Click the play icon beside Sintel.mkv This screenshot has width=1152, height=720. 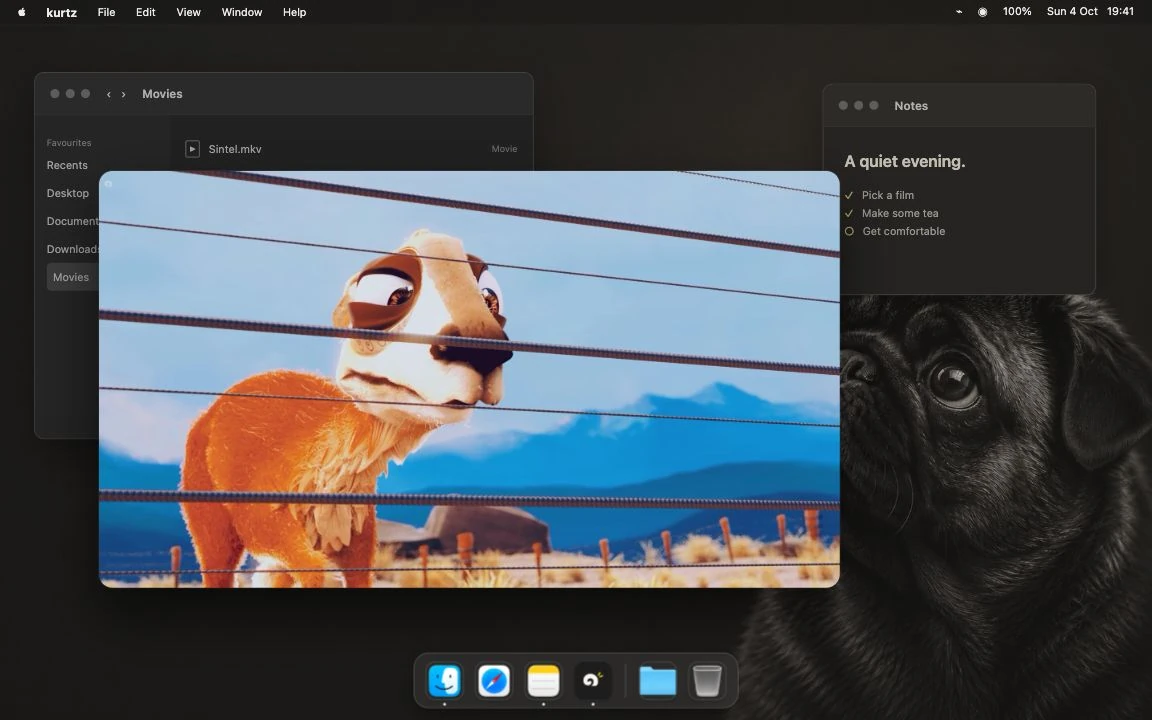(x=192, y=149)
